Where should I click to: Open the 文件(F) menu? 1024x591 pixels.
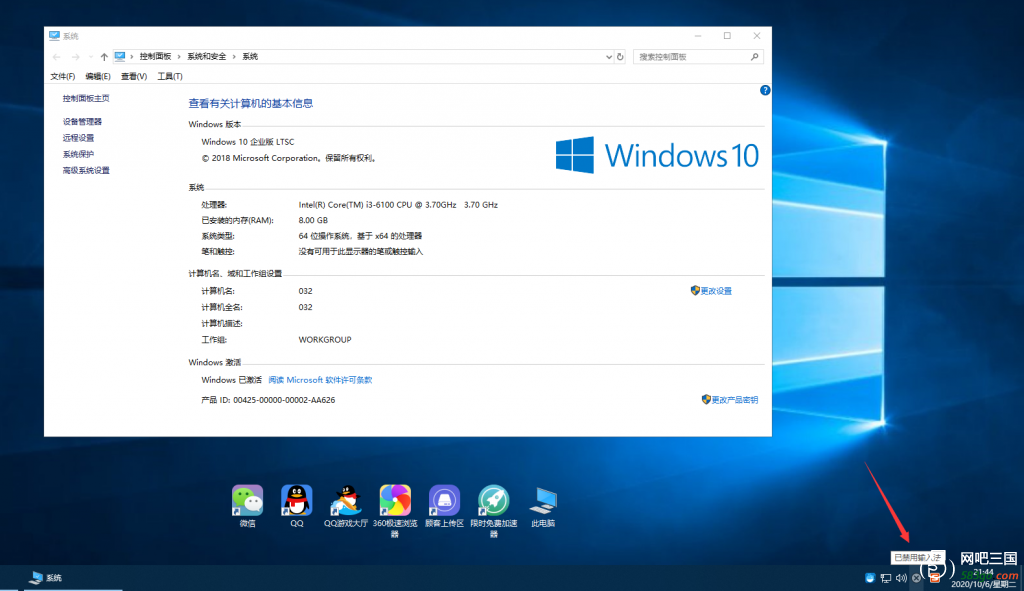pyautogui.click(x=63, y=76)
